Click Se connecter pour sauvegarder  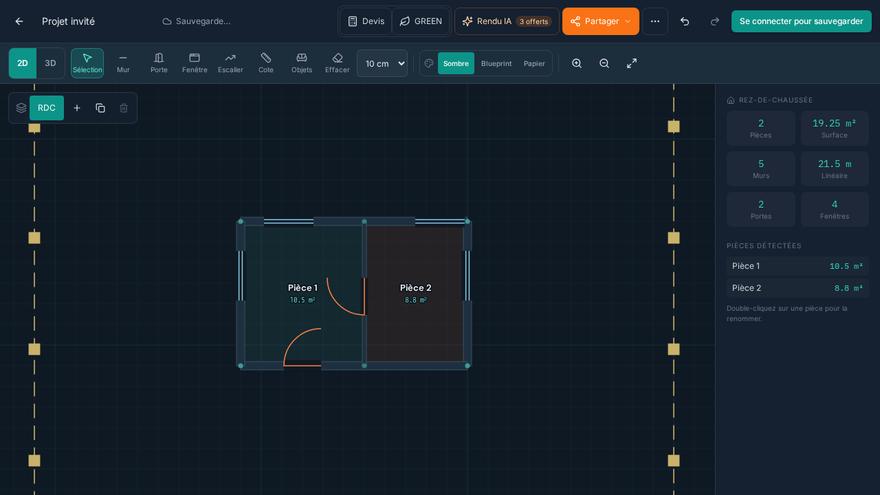click(x=801, y=21)
